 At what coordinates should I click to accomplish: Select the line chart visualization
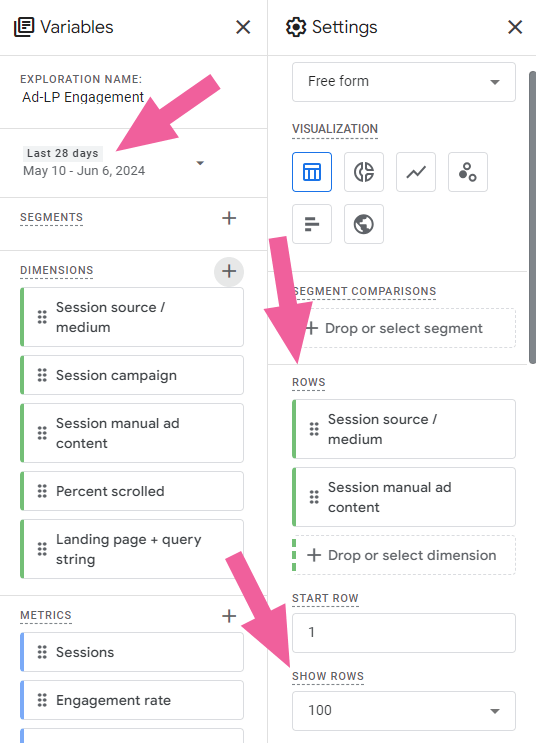pos(416,172)
